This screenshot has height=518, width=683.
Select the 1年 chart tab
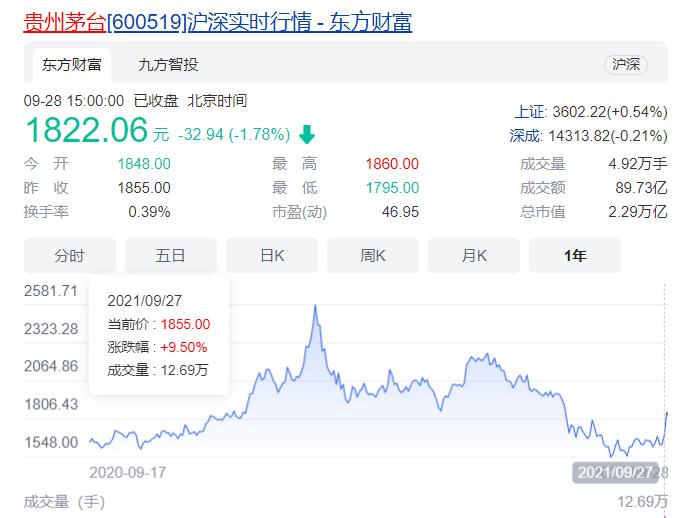575,255
